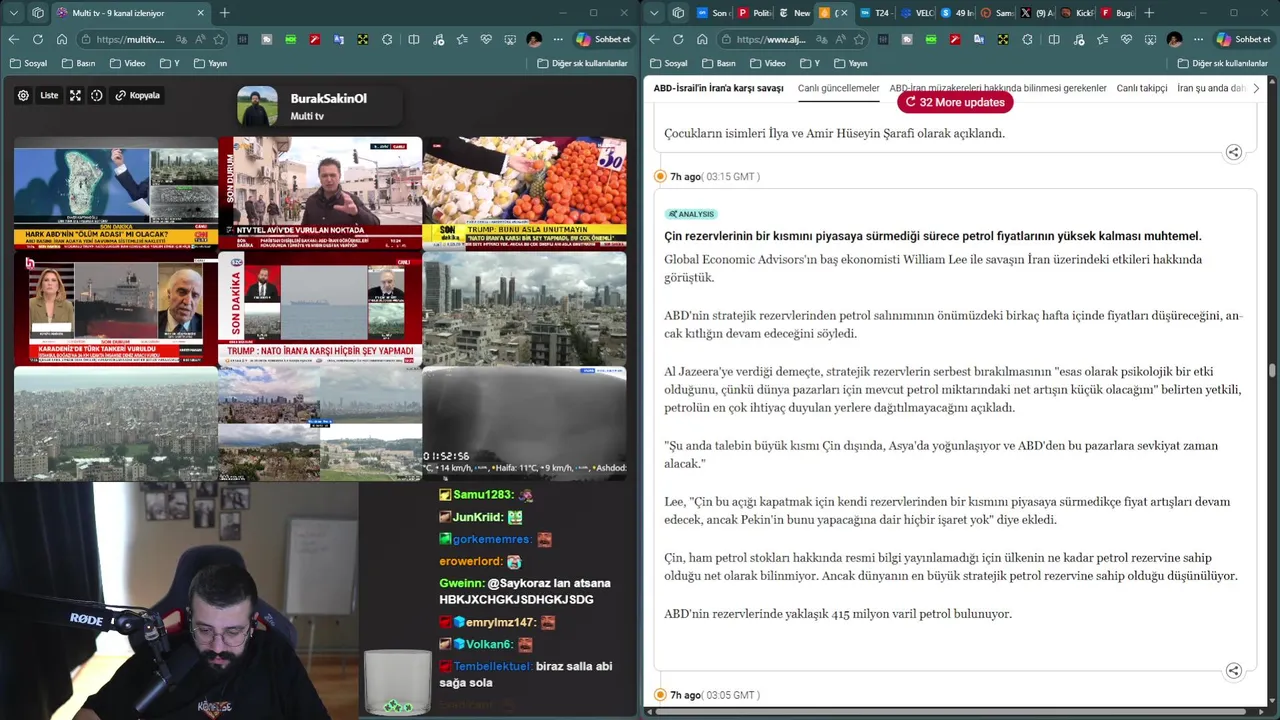Open Diğer sık kullanılanlar folder in left window

pos(583,63)
